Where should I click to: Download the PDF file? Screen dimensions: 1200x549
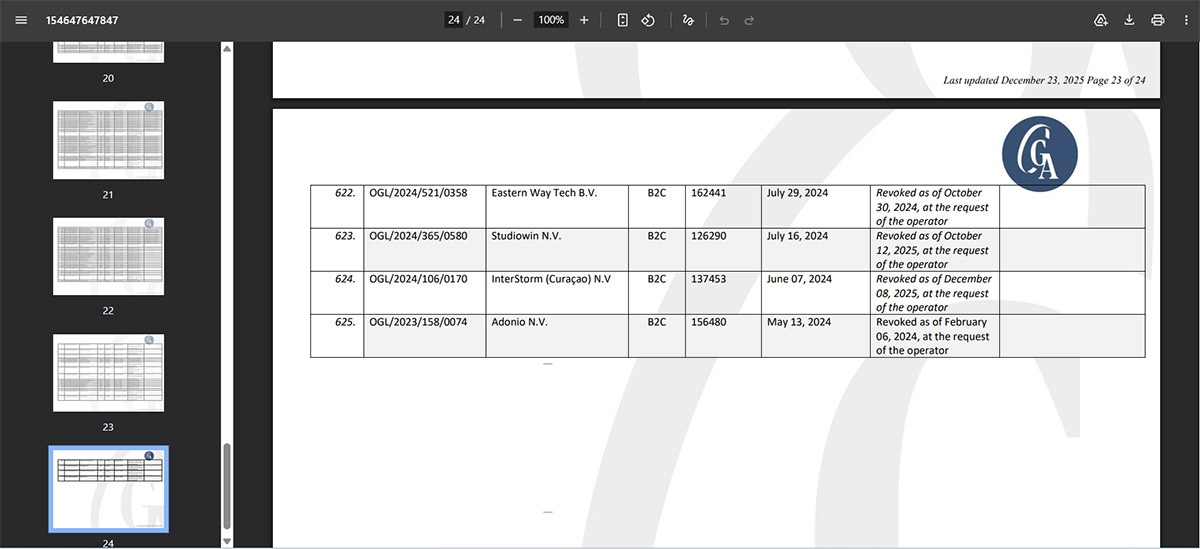[x=1129, y=20]
